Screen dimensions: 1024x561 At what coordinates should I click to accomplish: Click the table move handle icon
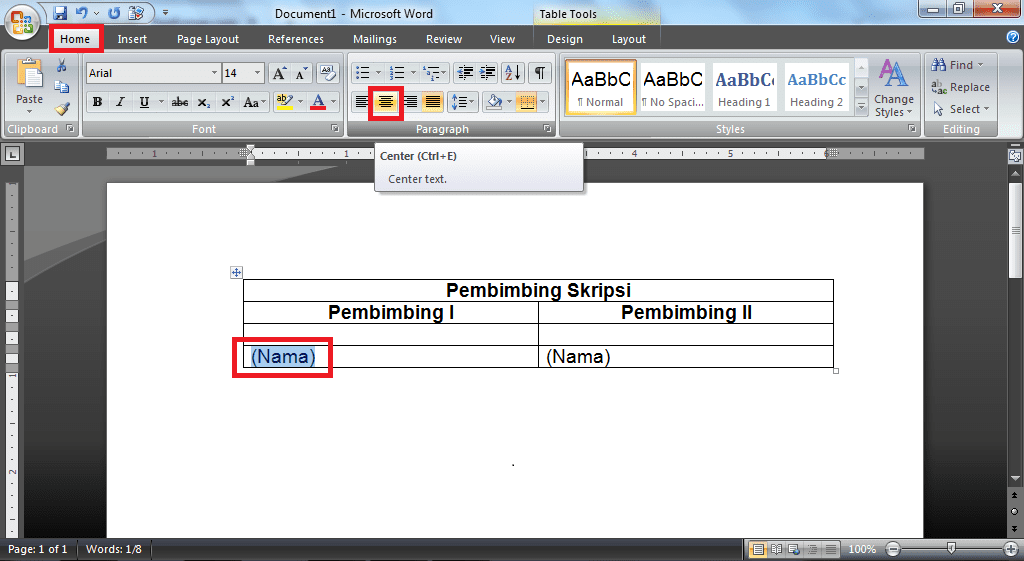237,272
